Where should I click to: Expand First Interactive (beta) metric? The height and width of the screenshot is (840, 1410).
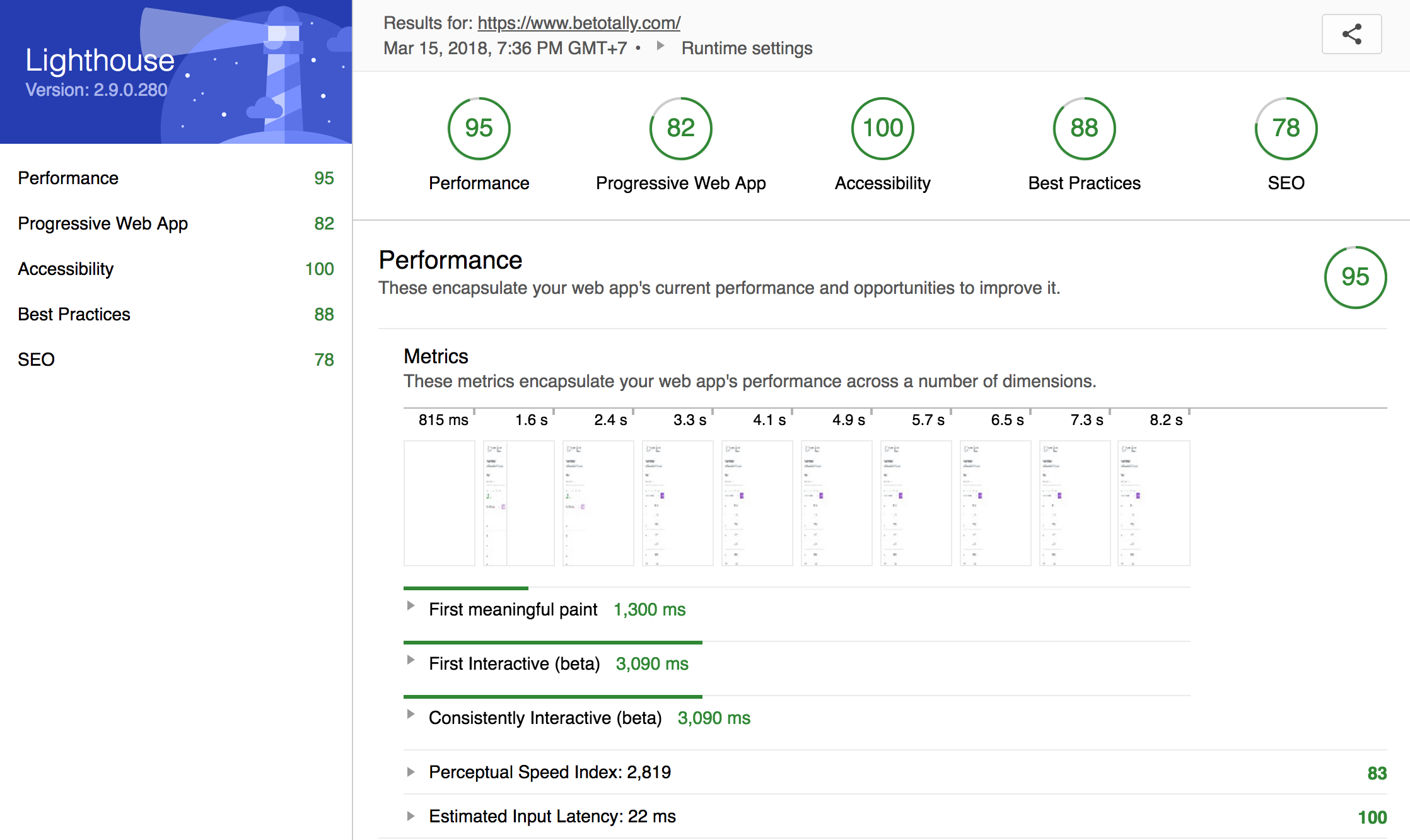[x=411, y=660]
